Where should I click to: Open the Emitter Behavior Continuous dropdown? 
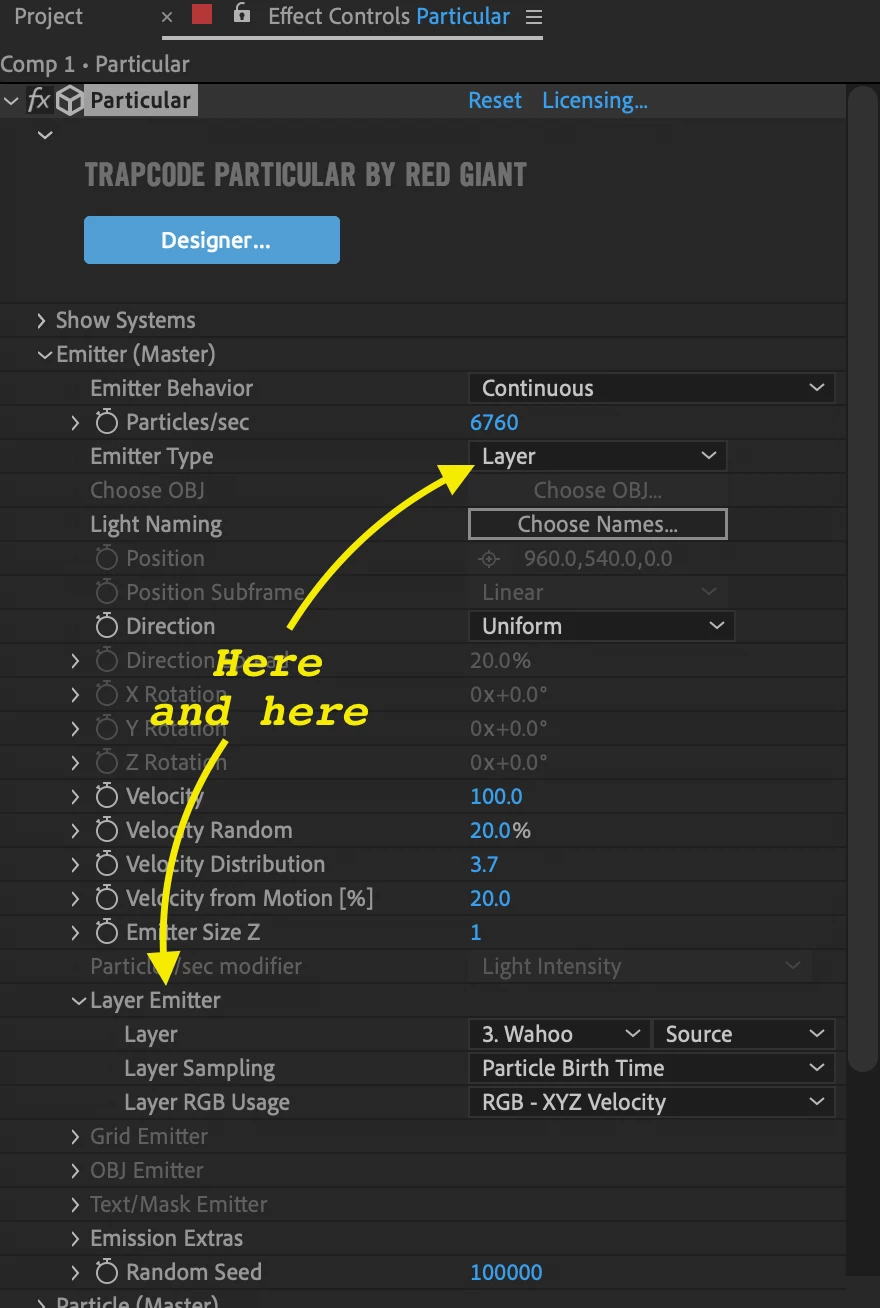(x=651, y=388)
